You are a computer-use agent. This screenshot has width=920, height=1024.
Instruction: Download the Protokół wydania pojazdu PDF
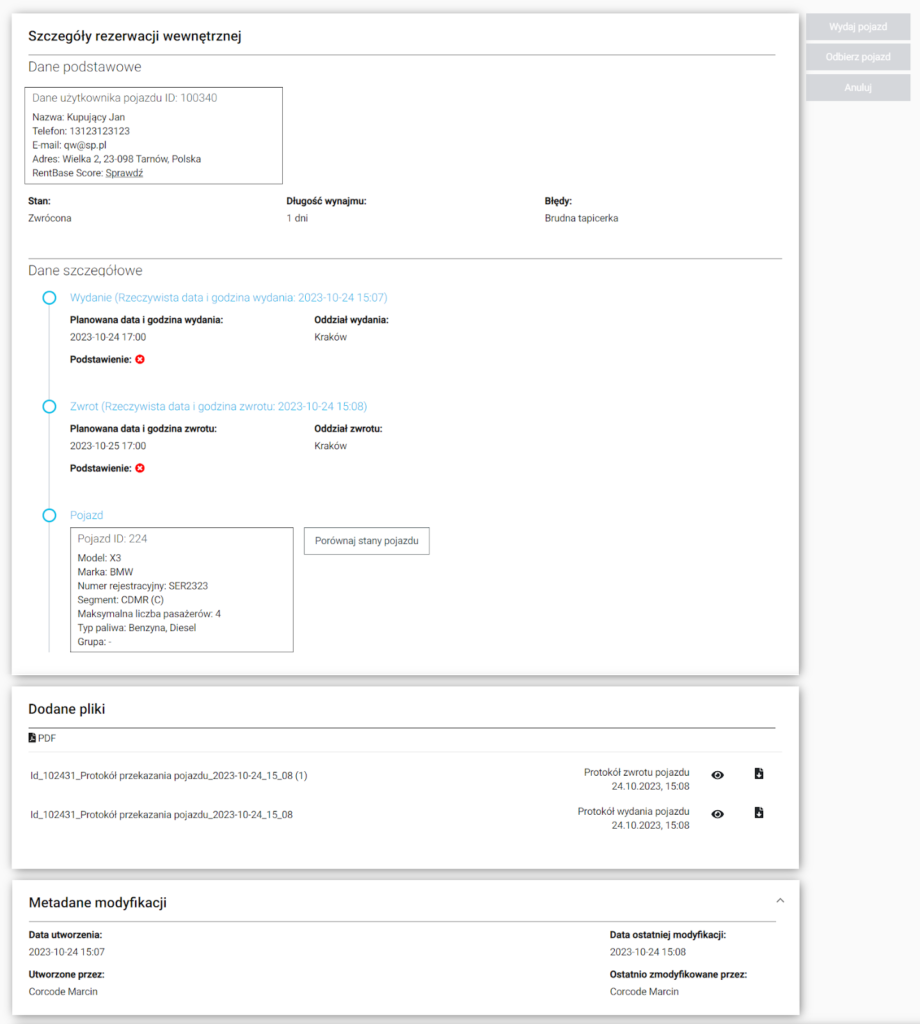click(x=759, y=813)
